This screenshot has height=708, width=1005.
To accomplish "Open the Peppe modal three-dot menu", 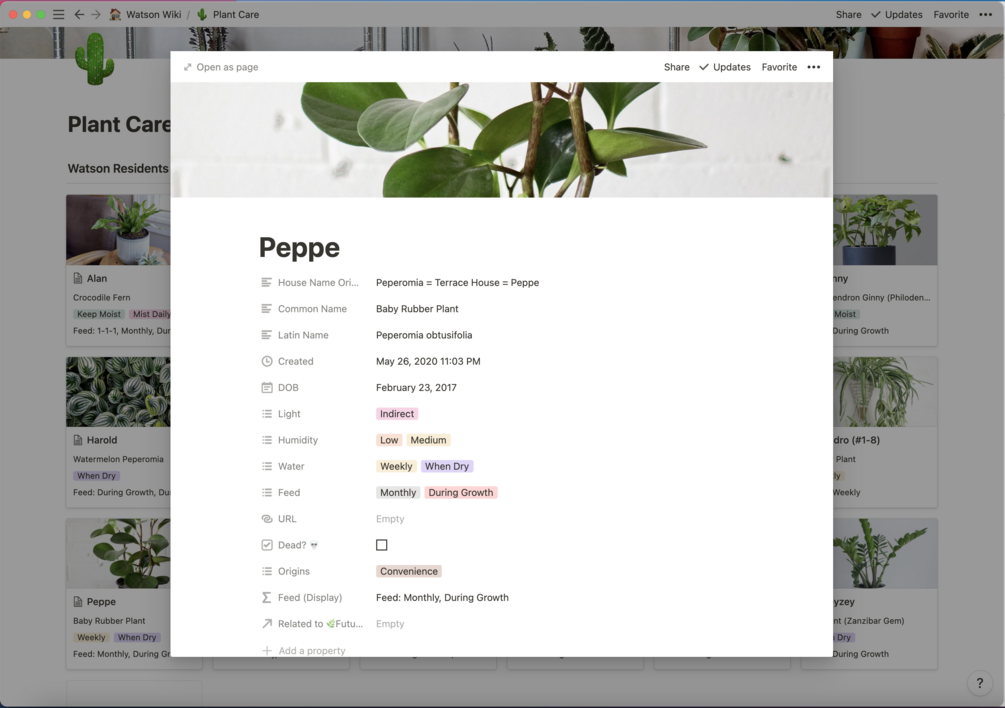I will click(x=813, y=67).
